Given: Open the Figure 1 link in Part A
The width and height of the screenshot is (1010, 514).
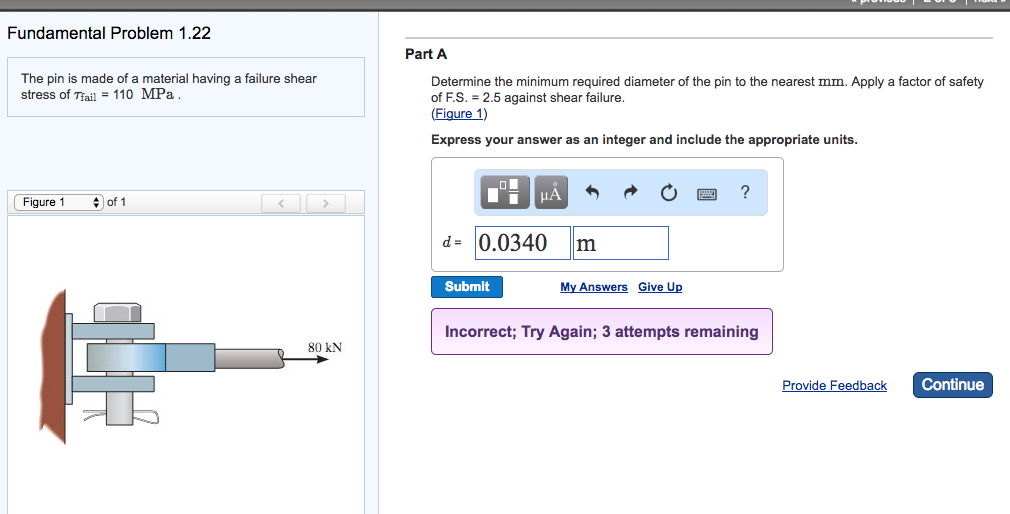Looking at the screenshot, I should pos(459,114).
